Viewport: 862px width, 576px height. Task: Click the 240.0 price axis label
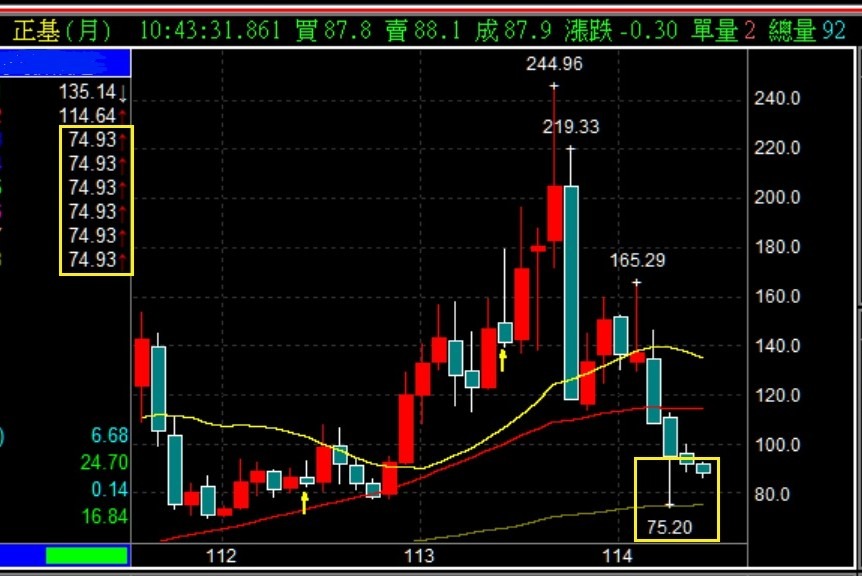click(777, 98)
